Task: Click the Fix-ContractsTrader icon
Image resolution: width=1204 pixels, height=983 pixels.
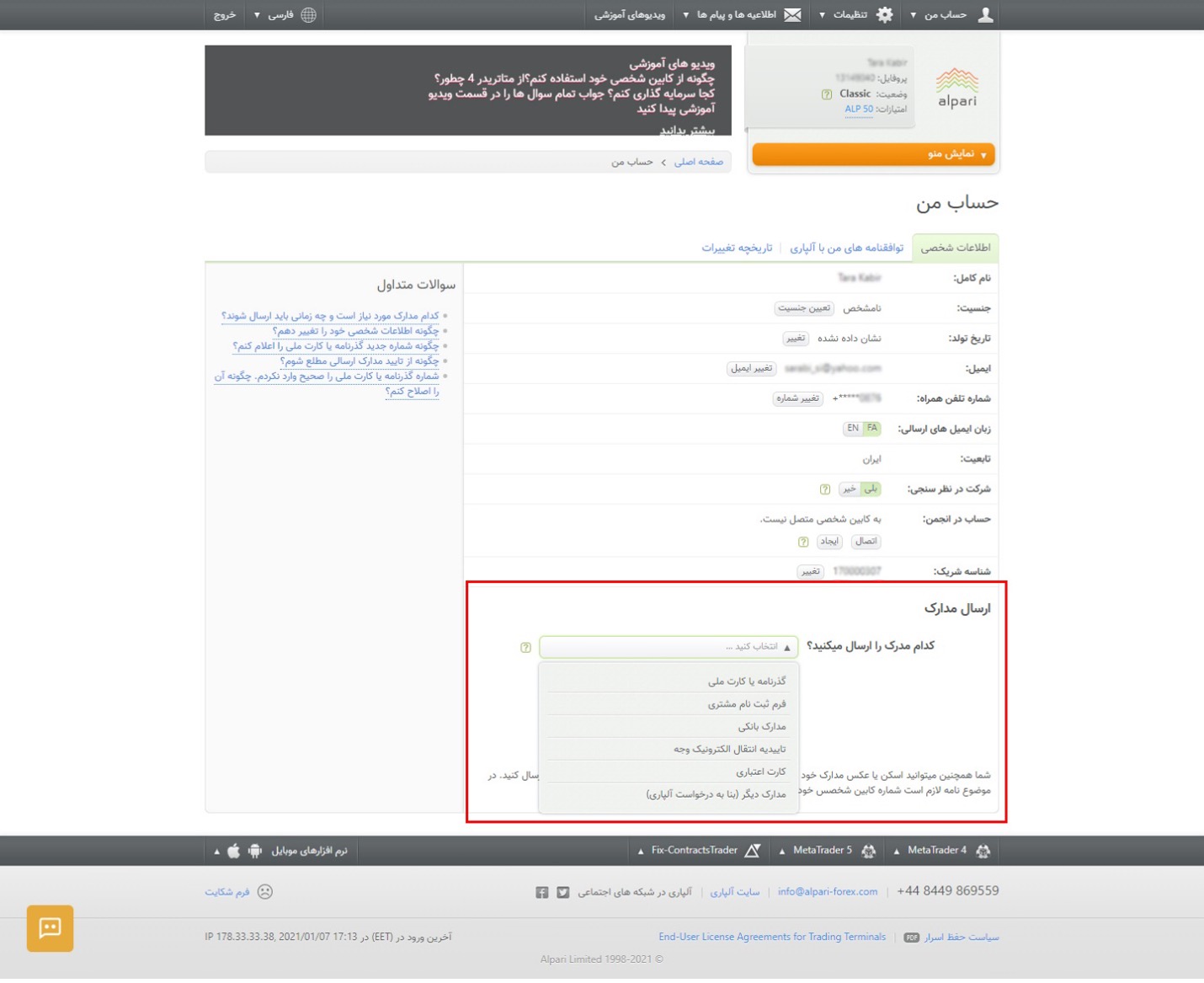Action: [753, 851]
